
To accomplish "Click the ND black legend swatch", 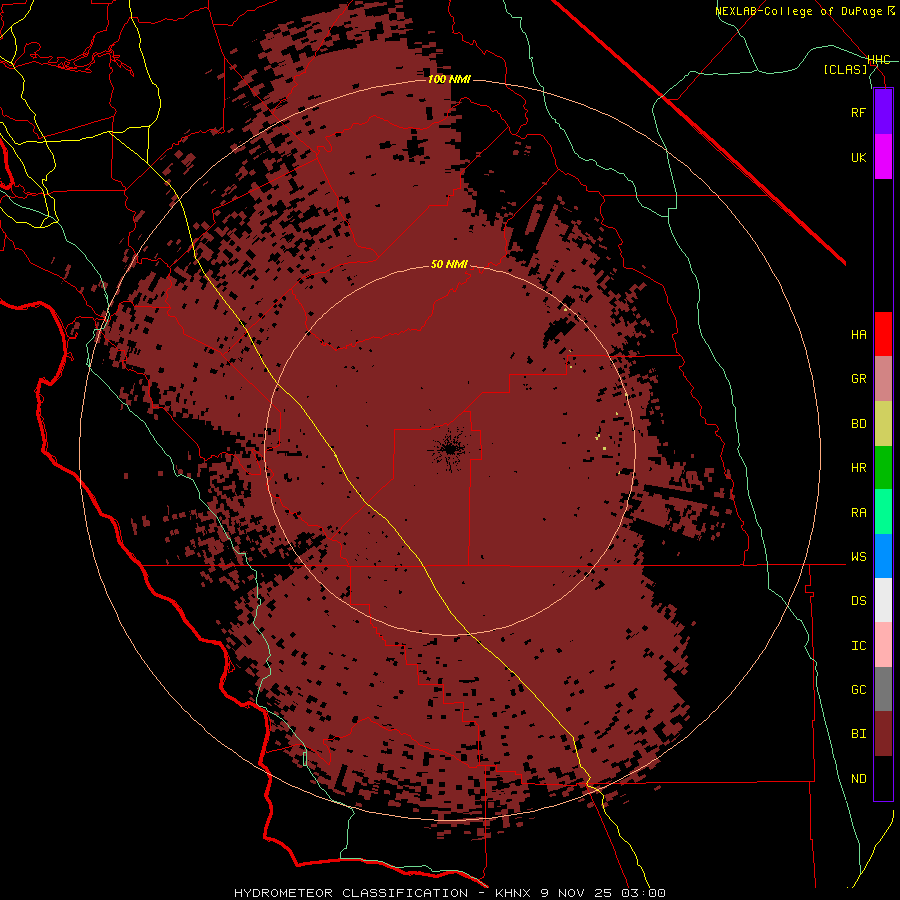I will [883, 778].
